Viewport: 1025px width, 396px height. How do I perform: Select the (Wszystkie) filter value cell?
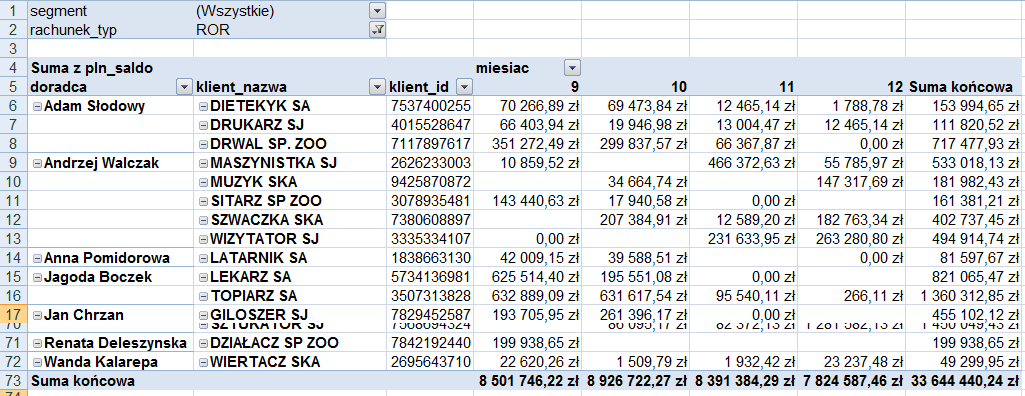click(x=290, y=11)
